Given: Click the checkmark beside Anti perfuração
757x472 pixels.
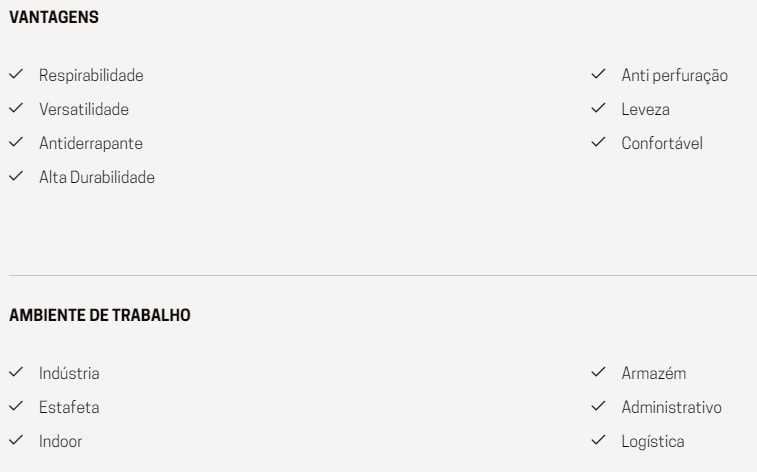Looking at the screenshot, I should click(x=598, y=74).
